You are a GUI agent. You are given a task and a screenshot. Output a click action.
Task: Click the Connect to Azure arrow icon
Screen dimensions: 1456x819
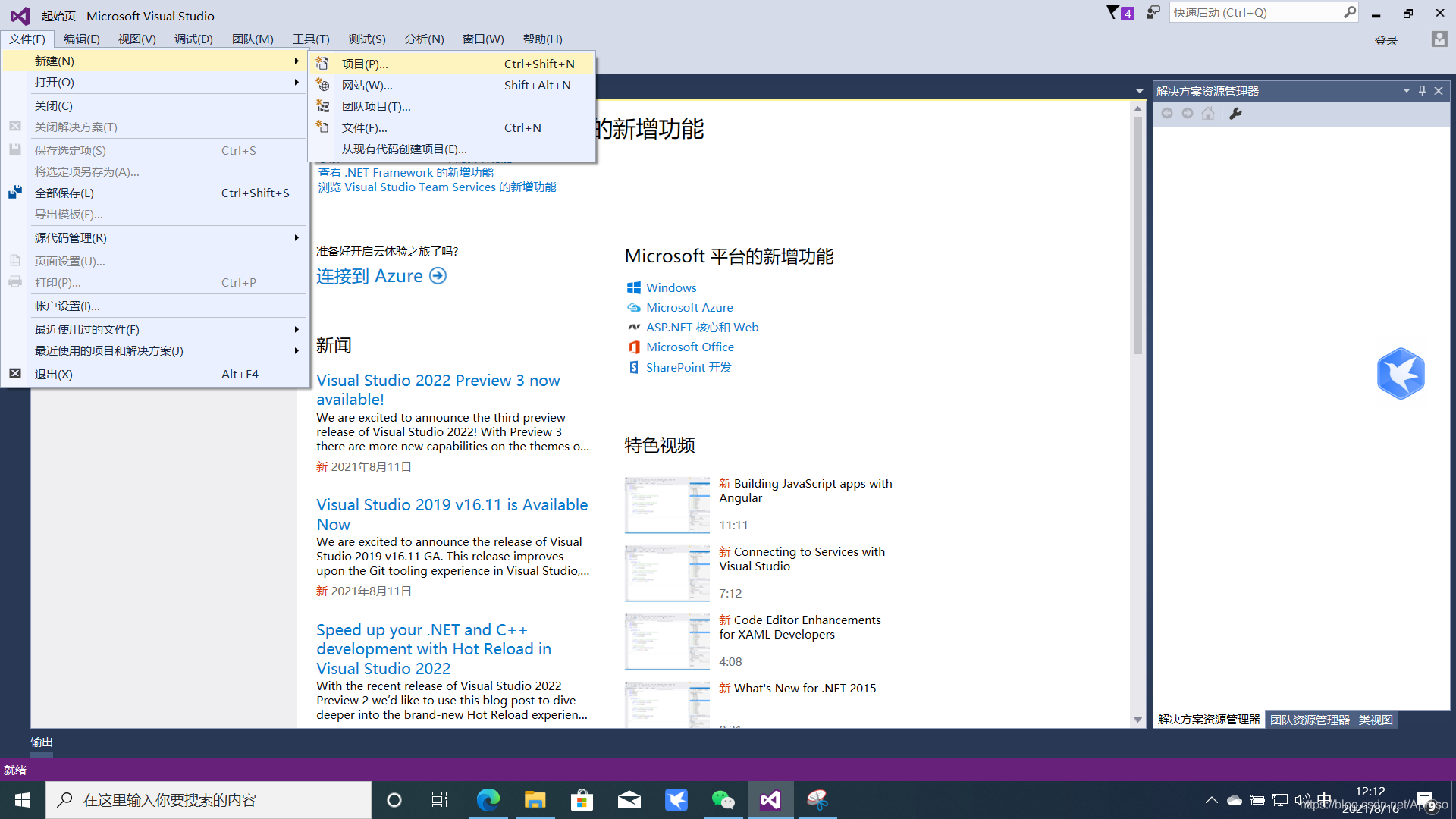438,276
